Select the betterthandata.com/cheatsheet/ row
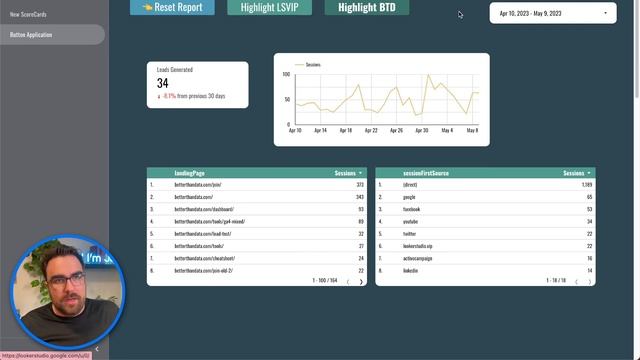Screen dimensions: 640x360 [x=257, y=258]
